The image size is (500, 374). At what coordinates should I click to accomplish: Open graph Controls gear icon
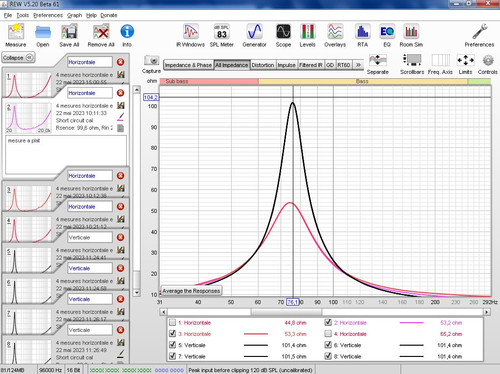(x=488, y=61)
